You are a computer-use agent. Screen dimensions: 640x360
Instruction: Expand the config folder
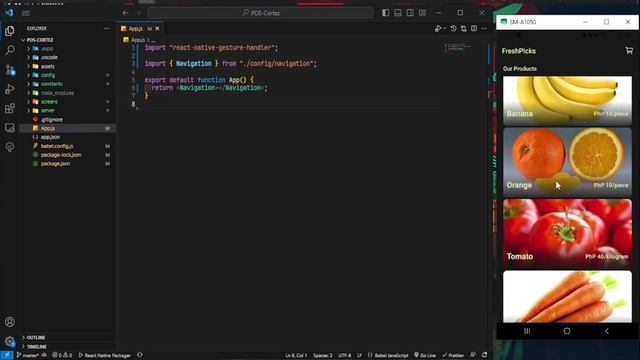tap(29, 75)
